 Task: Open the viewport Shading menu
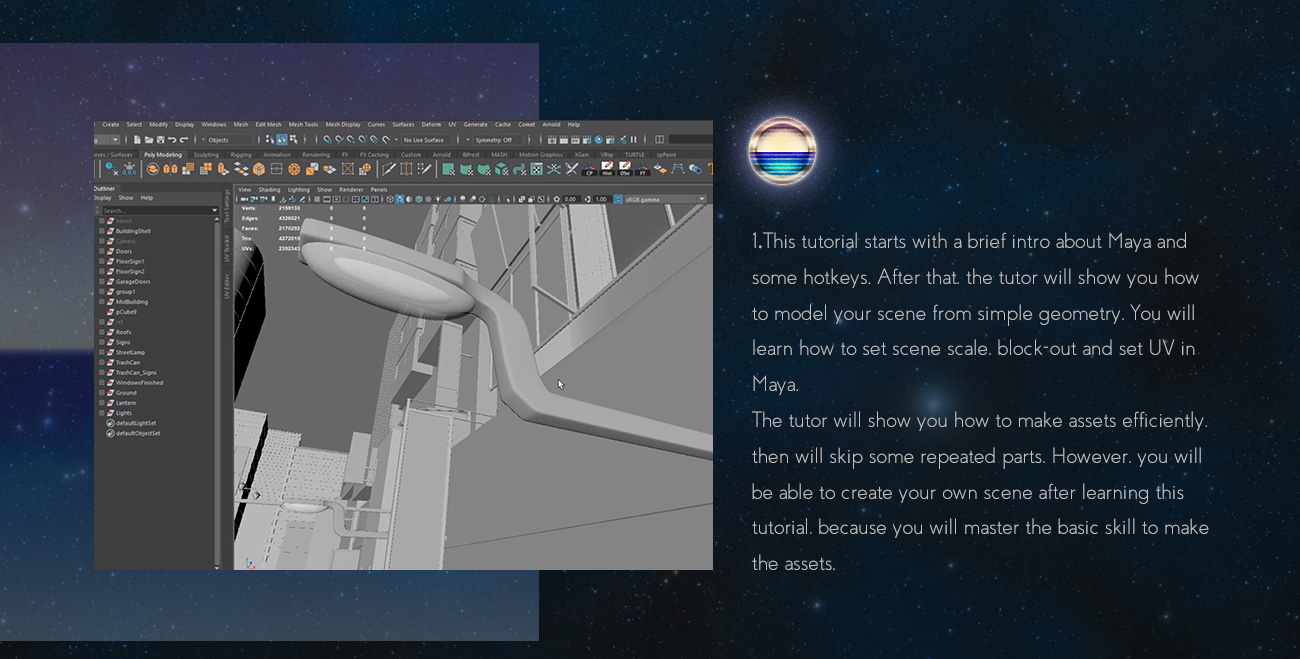tap(270, 189)
